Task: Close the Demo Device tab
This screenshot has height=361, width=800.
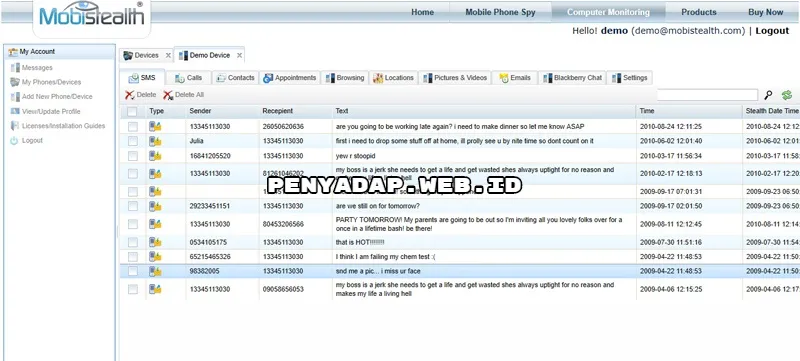Action: click(x=239, y=55)
